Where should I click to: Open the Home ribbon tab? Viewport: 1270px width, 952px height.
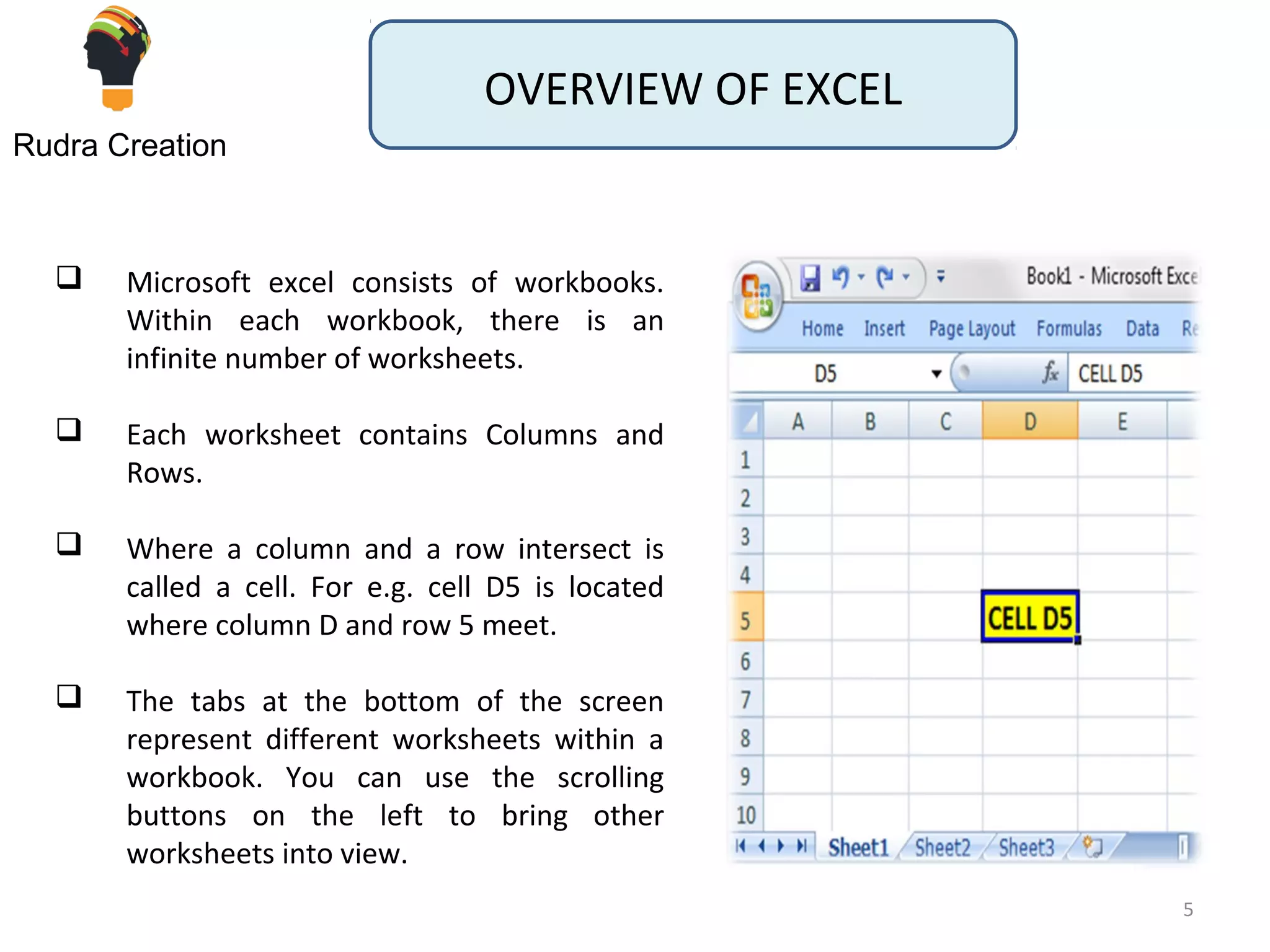tap(822, 328)
